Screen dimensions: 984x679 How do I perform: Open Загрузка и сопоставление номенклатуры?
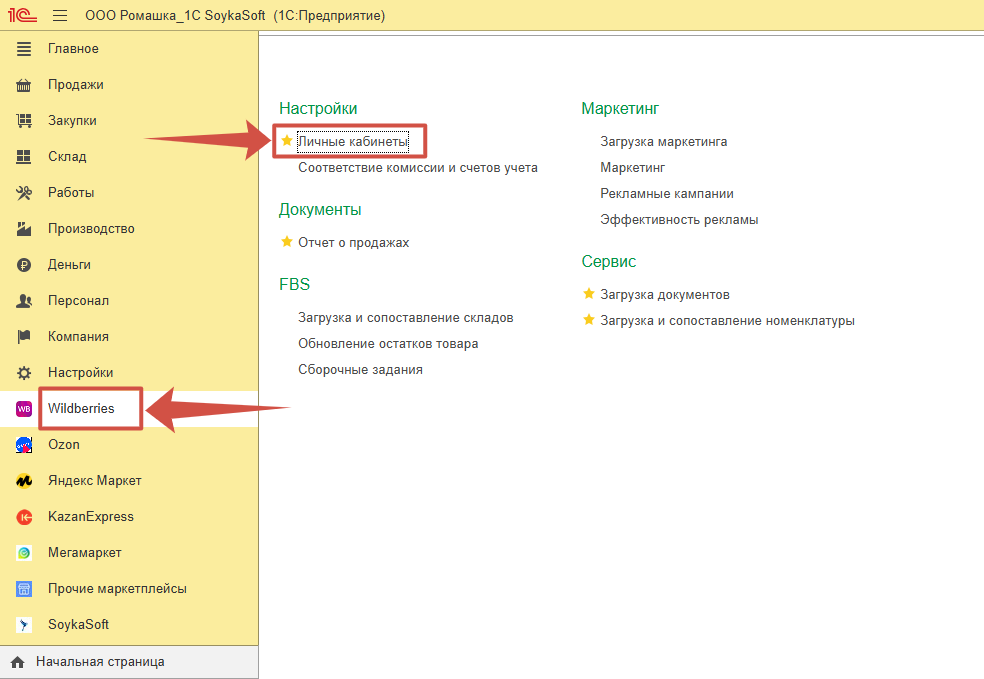(727, 321)
